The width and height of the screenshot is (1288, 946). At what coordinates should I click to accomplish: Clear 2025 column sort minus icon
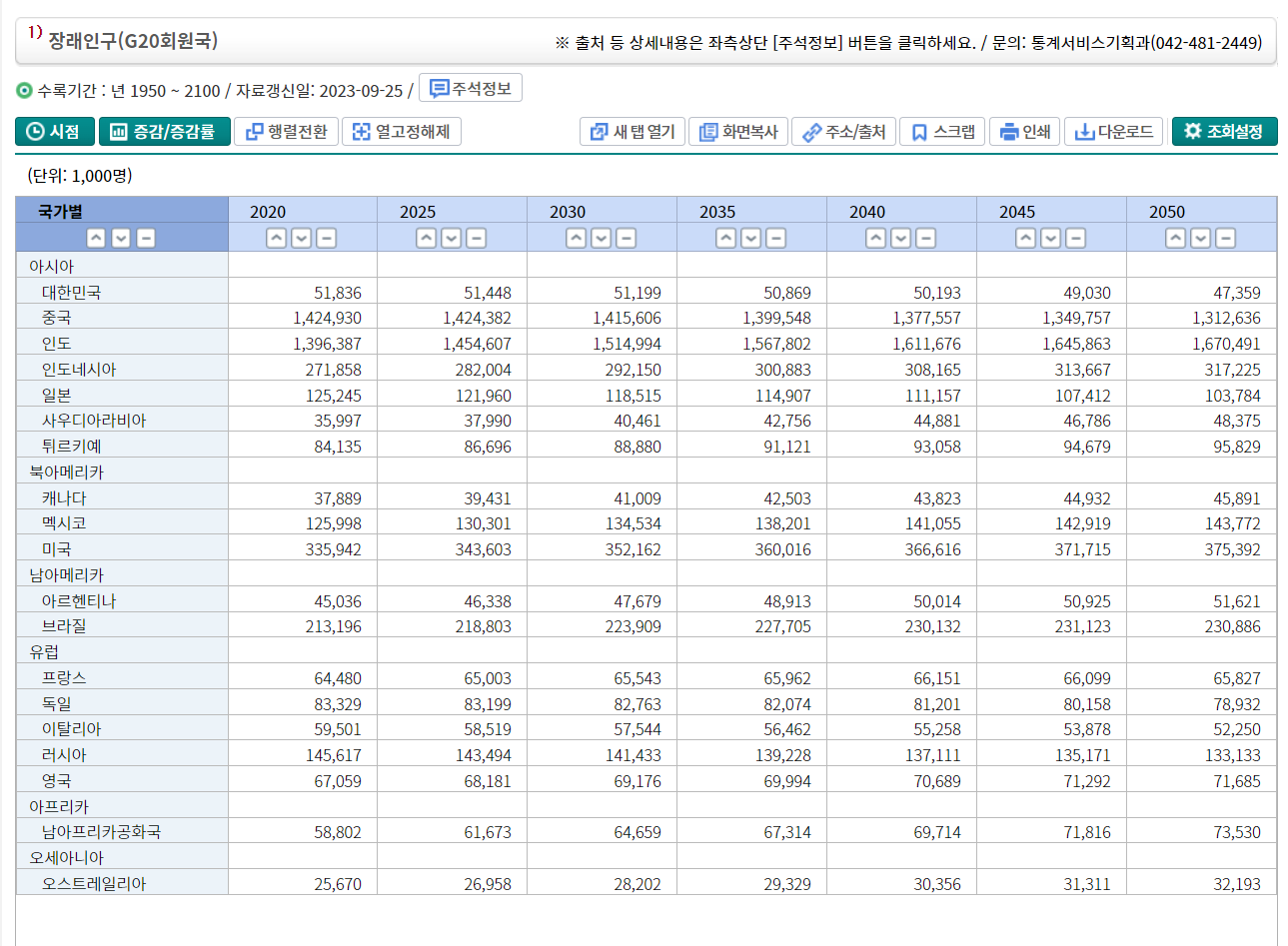click(x=476, y=238)
